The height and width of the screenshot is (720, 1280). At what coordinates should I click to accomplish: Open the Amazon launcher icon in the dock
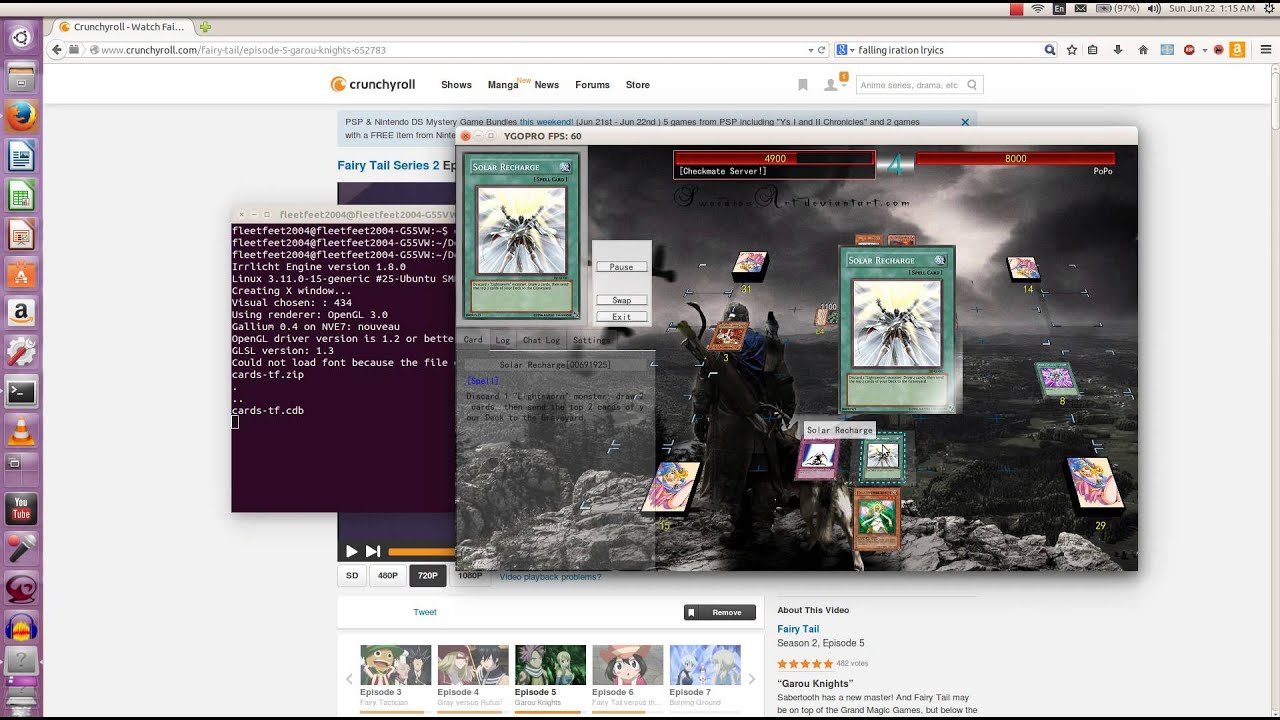pos(21,313)
